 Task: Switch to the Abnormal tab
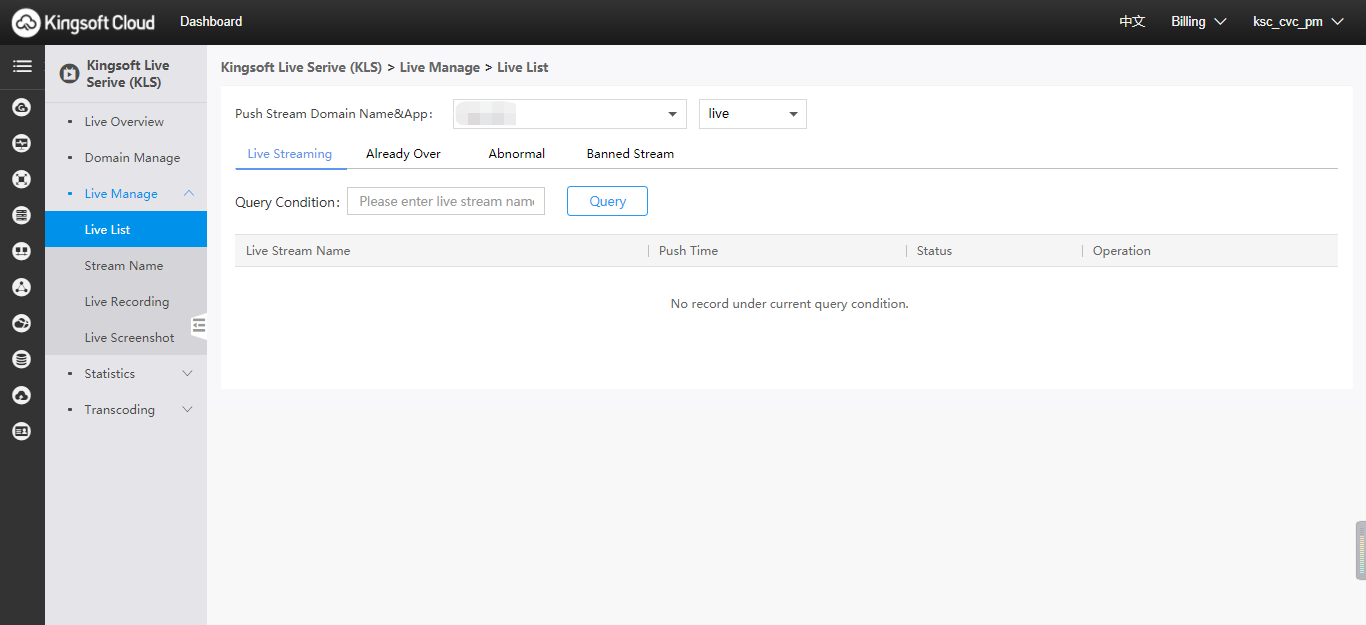point(517,154)
